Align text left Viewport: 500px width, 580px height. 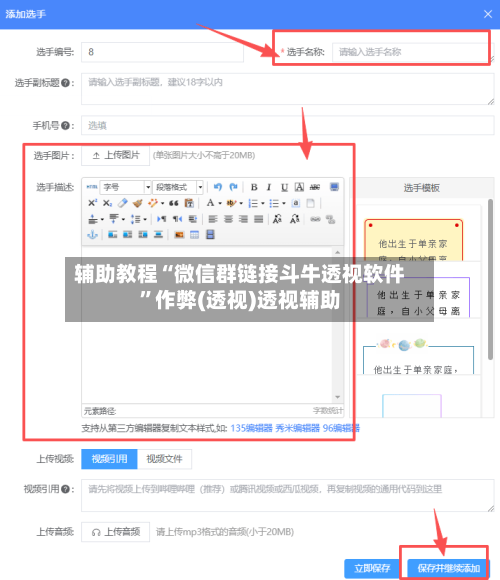coord(213,219)
